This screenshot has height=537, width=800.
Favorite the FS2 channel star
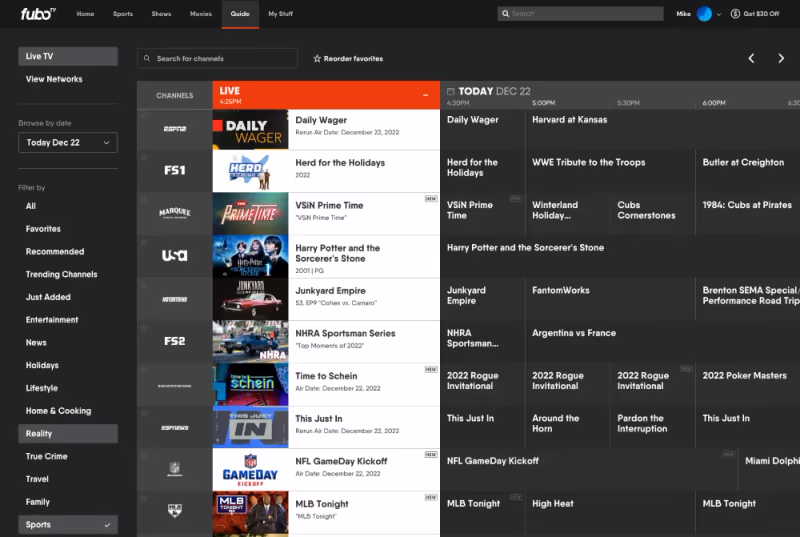coord(144,328)
